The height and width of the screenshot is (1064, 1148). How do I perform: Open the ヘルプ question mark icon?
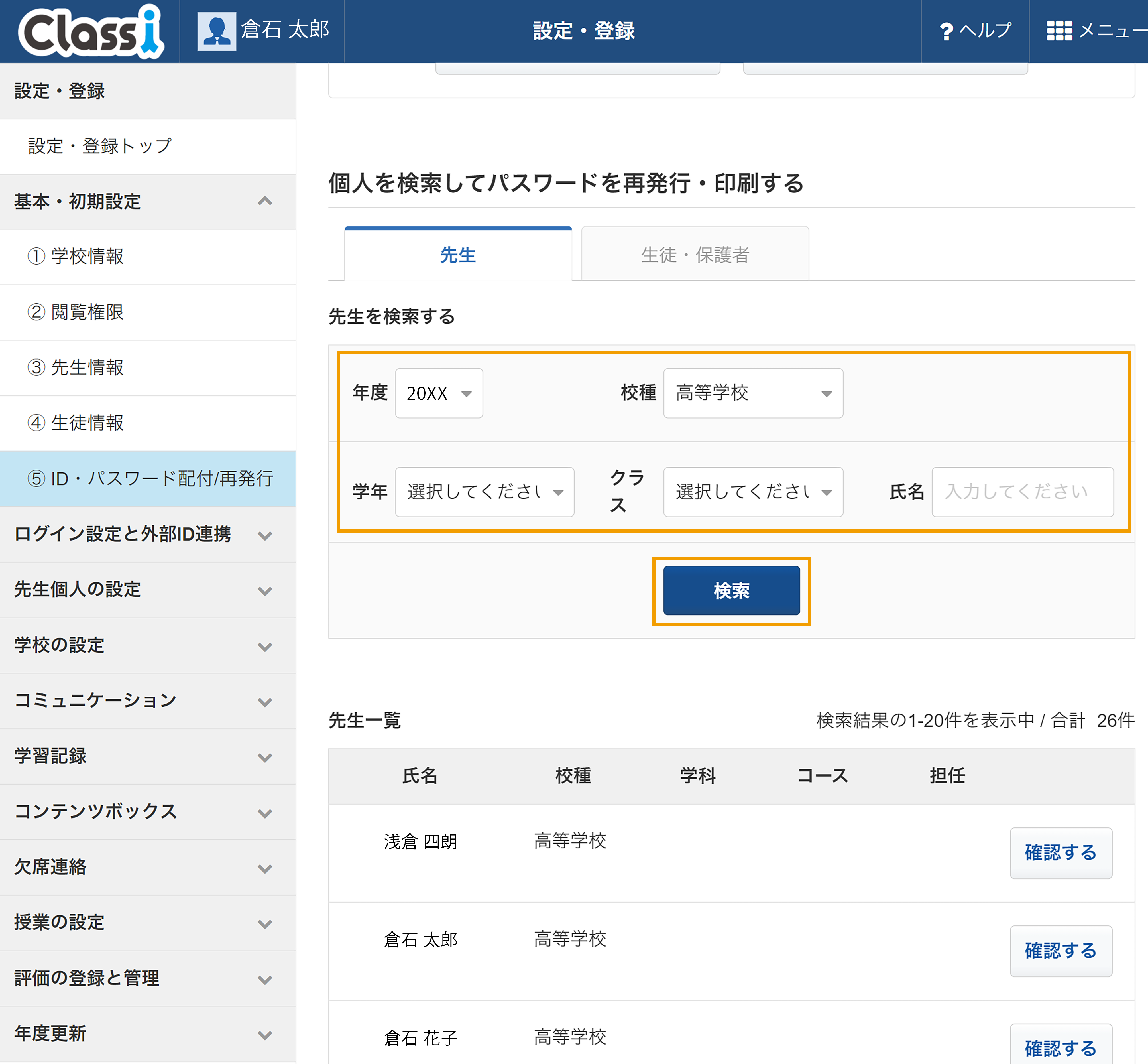click(946, 31)
